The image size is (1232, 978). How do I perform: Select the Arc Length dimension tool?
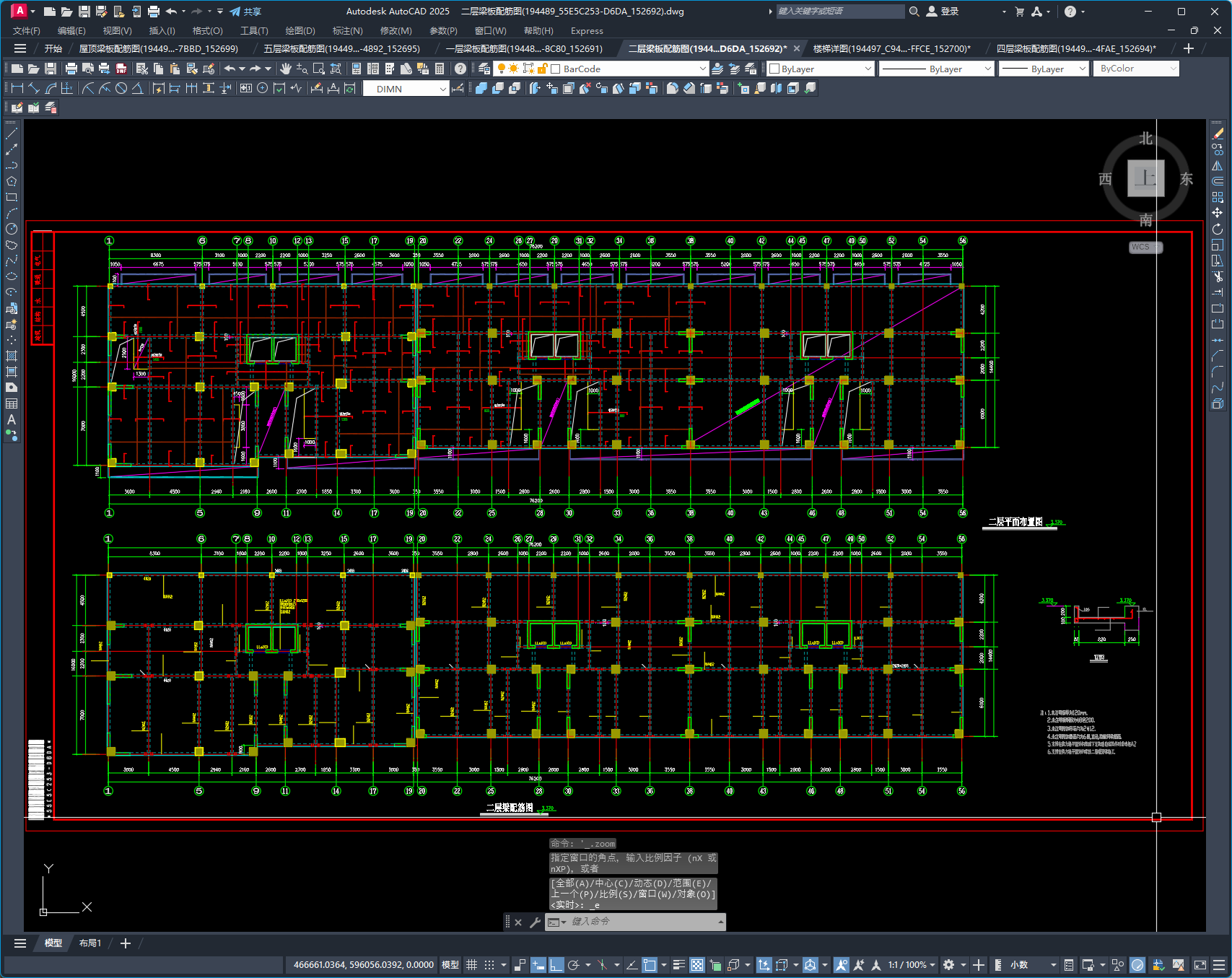point(51,88)
